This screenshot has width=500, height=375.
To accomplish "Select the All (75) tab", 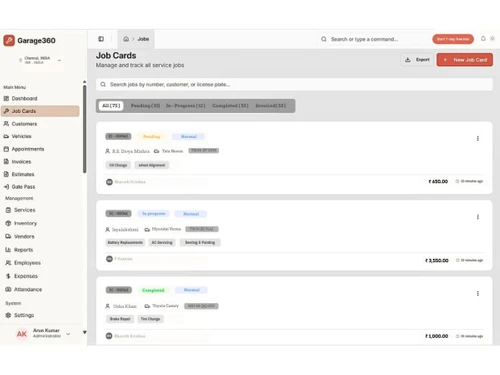I will click(x=111, y=106).
